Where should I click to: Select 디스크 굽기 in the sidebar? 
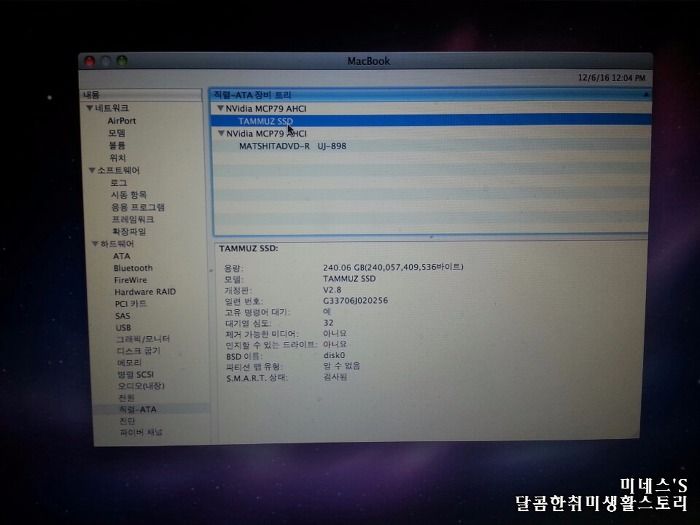(138, 350)
